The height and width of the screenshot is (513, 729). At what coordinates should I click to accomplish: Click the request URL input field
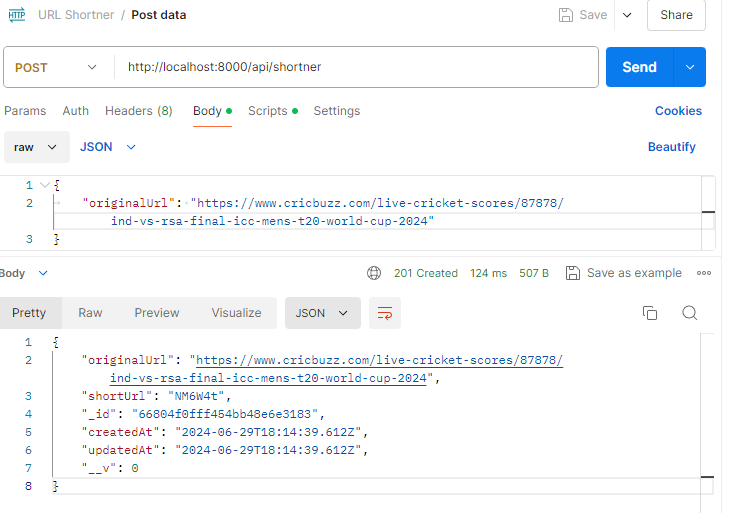(355, 67)
